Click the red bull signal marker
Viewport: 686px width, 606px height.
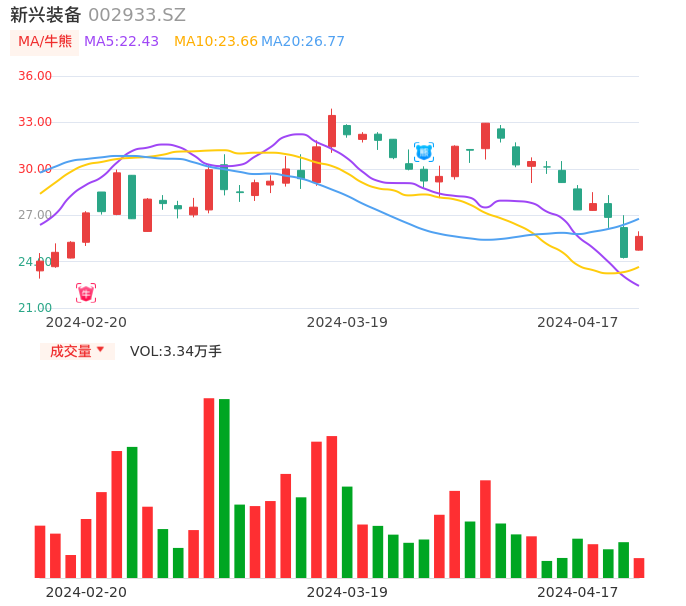86,293
